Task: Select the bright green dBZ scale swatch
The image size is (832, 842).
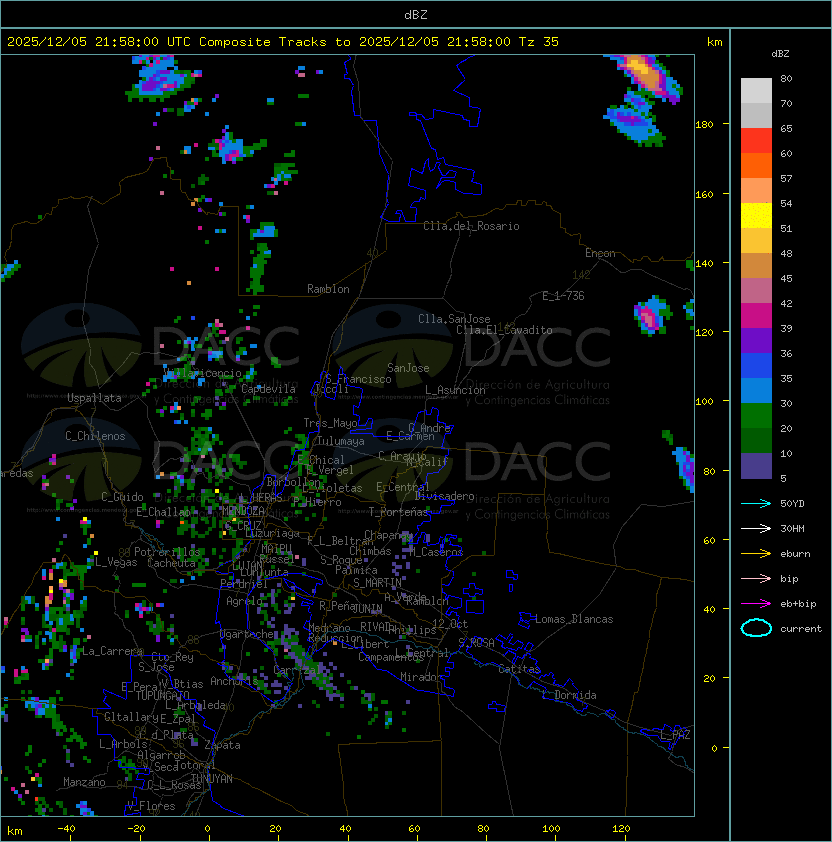Action: (x=756, y=416)
